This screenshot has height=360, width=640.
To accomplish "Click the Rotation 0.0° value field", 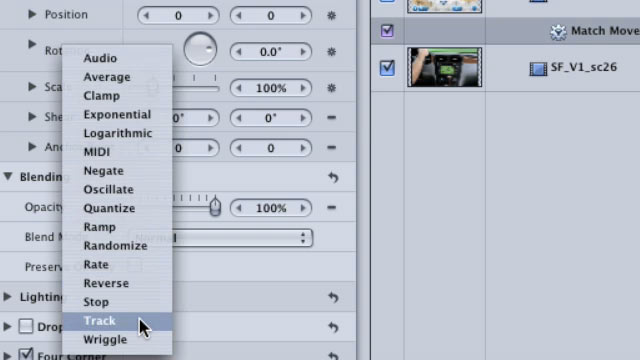I will (x=271, y=52).
